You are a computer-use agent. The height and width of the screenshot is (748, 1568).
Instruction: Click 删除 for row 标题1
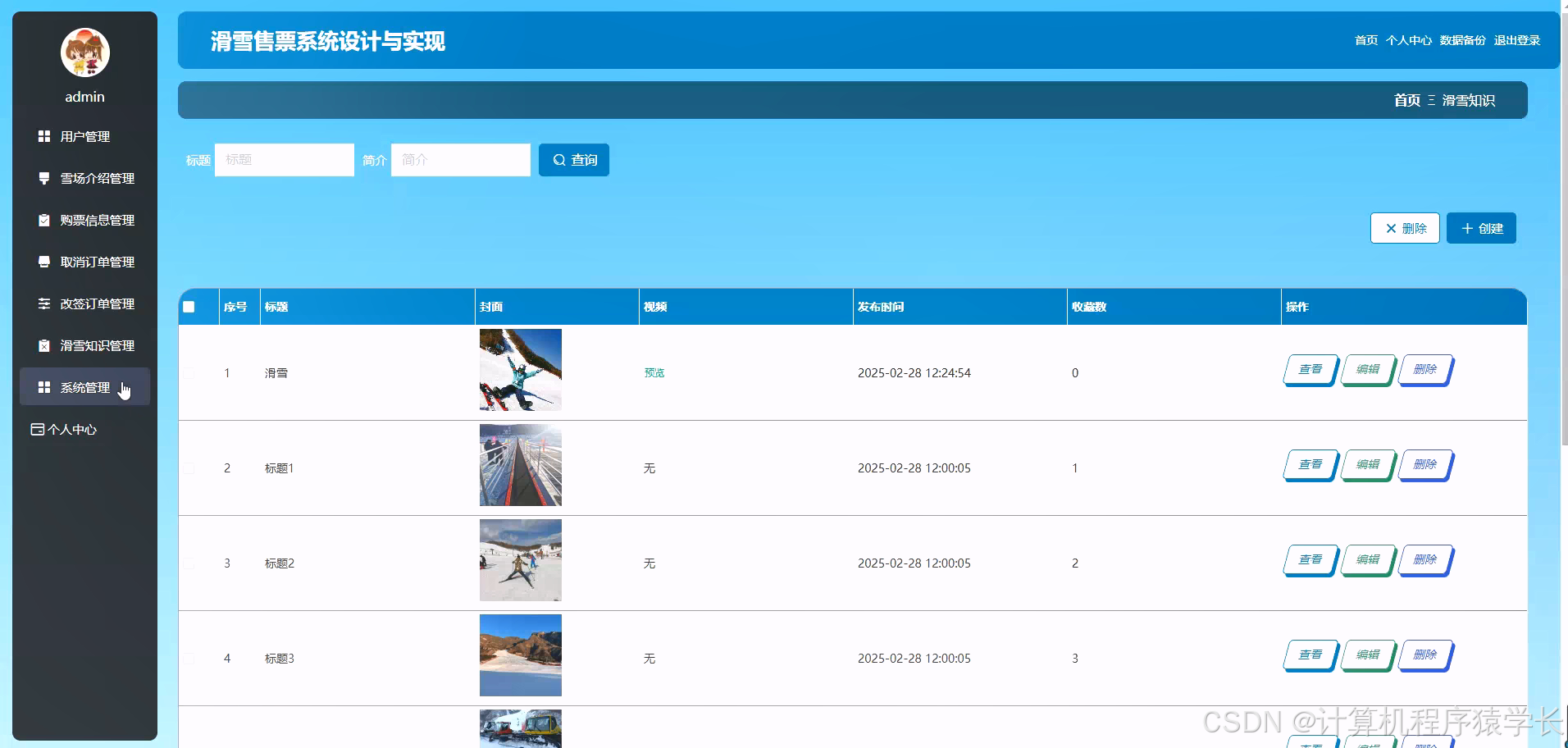1425,465
